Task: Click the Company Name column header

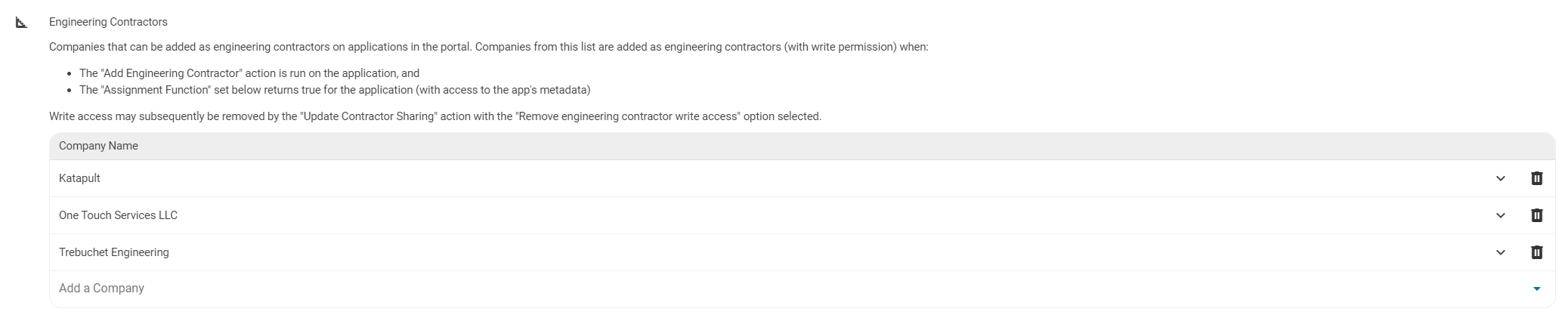Action: click(98, 146)
